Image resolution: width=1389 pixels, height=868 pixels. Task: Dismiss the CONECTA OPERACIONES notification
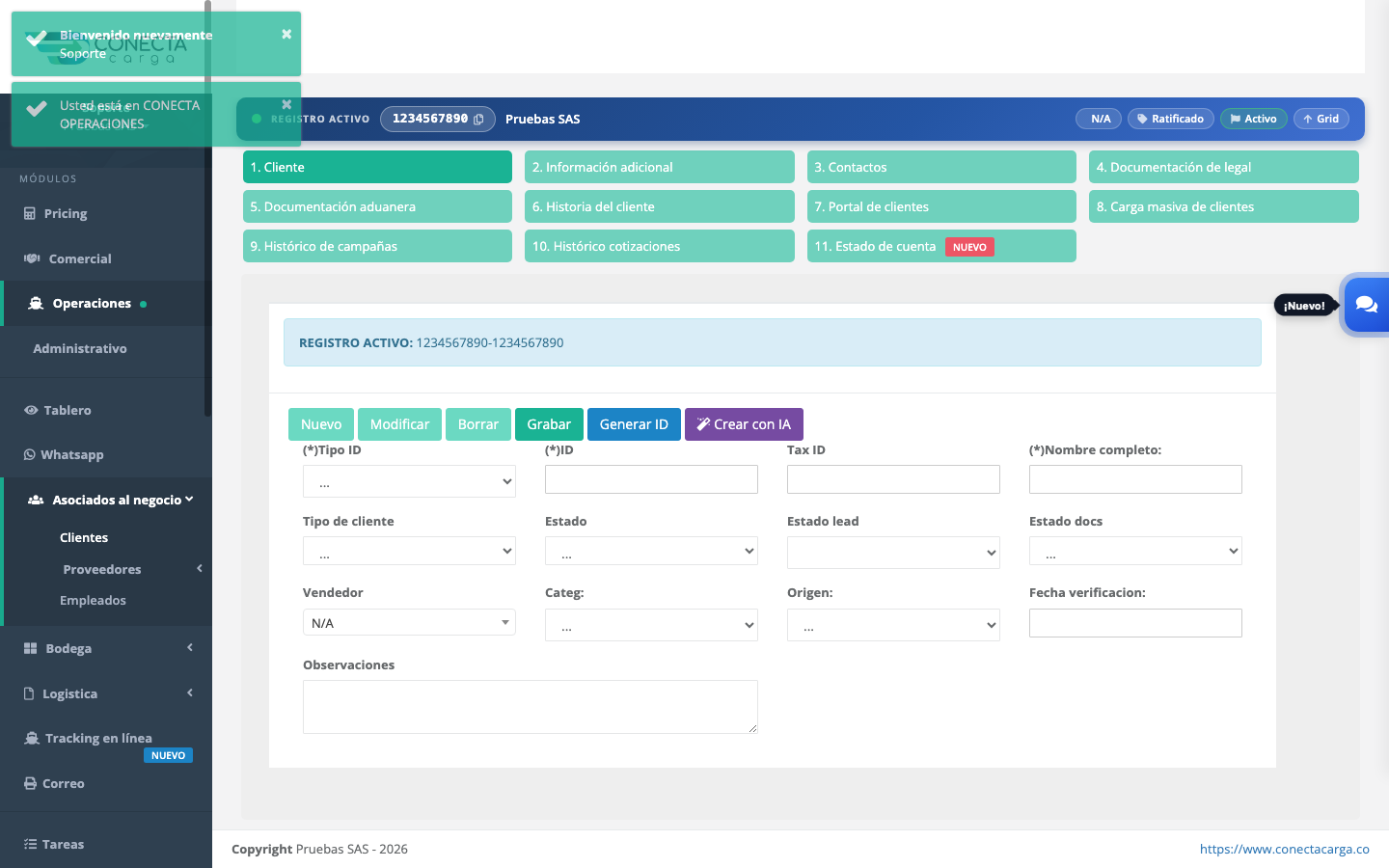pyautogui.click(x=286, y=104)
